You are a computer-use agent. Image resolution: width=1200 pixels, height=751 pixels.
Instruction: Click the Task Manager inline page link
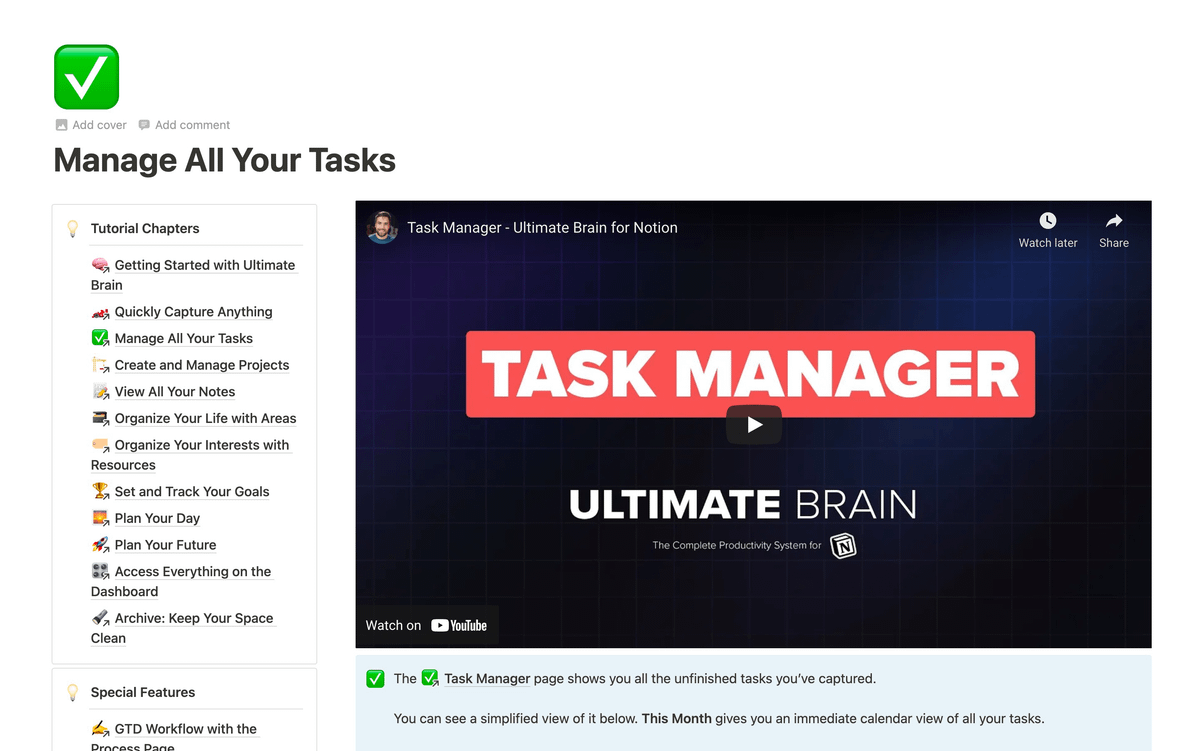[486, 678]
